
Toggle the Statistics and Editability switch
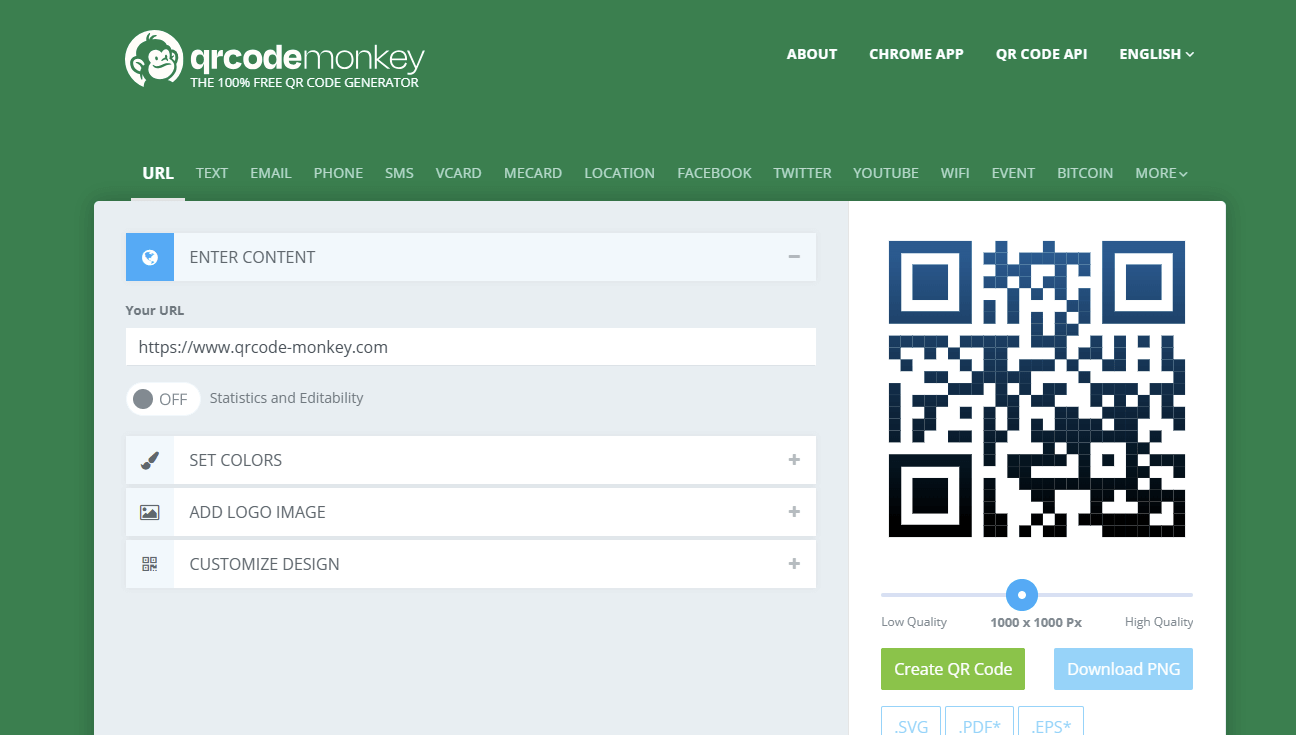(163, 399)
